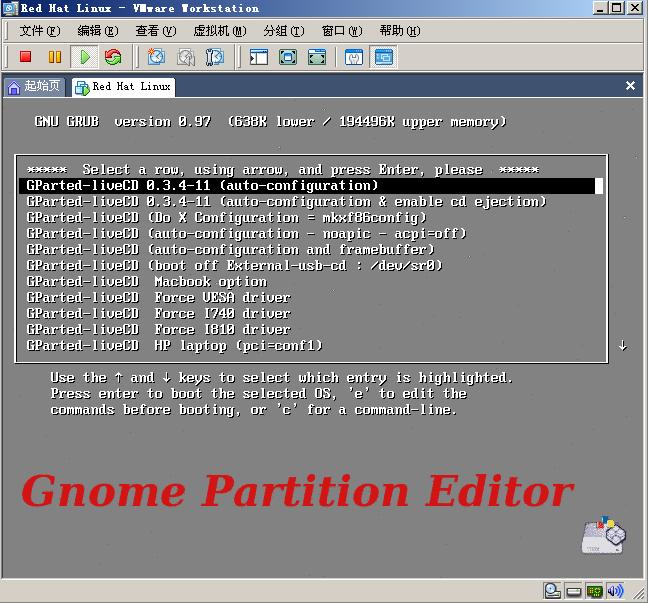
Task: Select the Force I810 driver entry
Action: (311, 330)
